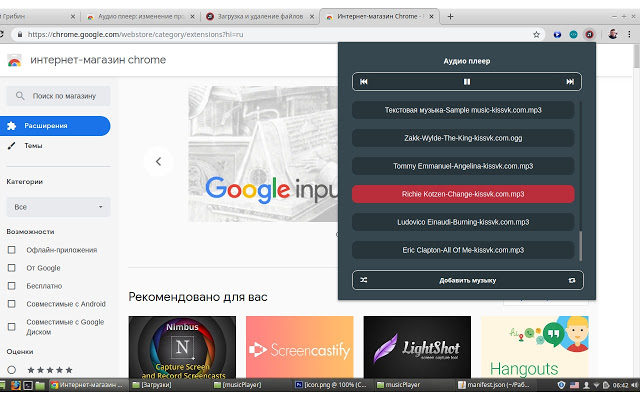Open Google Input banner image

(x=263, y=154)
